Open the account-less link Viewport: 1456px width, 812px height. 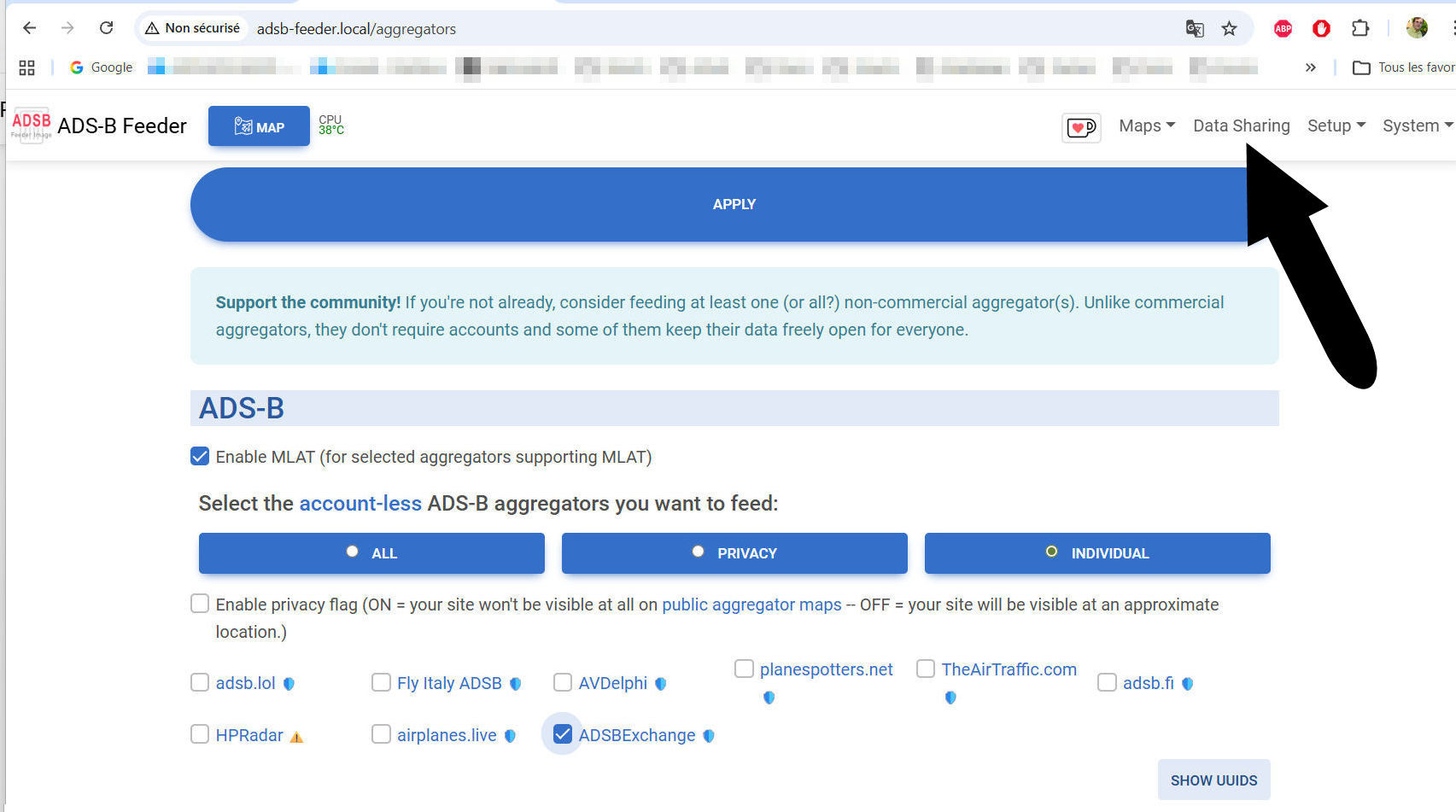(x=360, y=504)
